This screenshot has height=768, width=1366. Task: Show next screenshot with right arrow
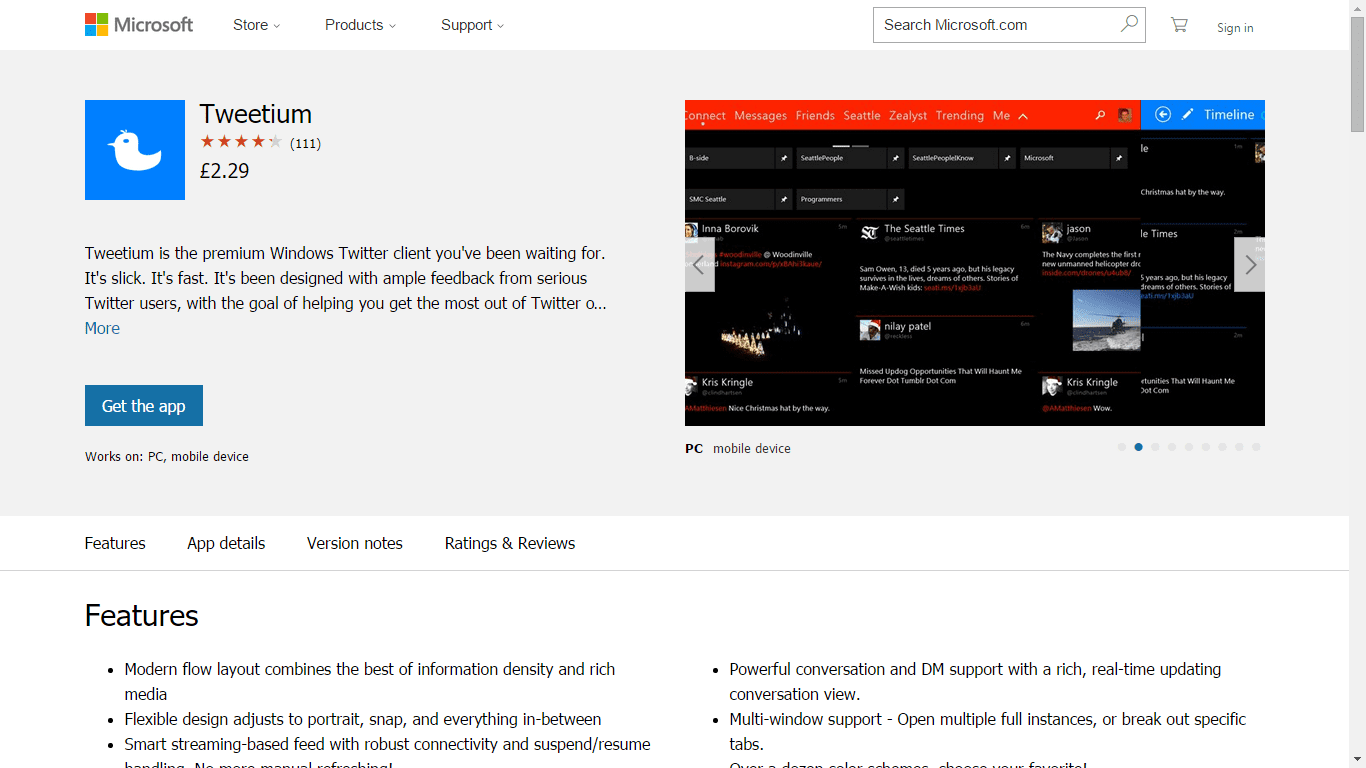[1250, 264]
